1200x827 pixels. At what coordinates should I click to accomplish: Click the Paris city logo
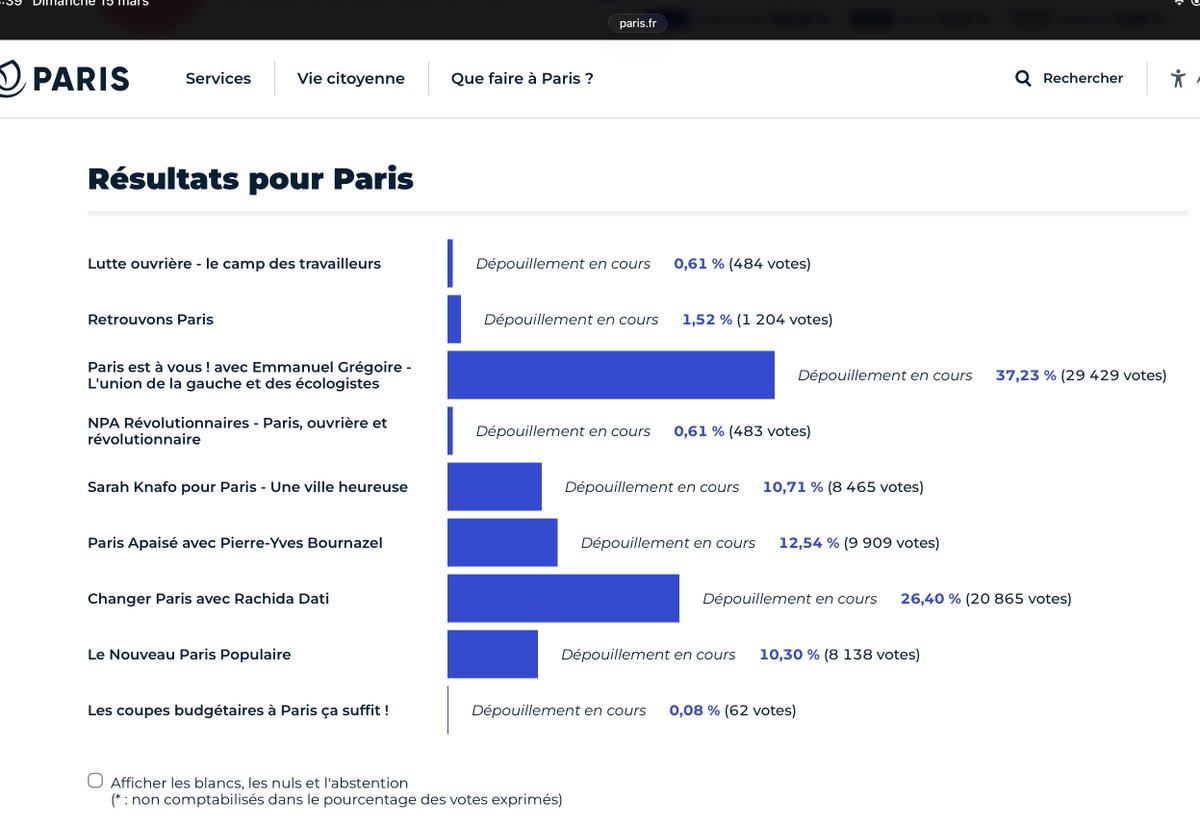click(x=64, y=77)
